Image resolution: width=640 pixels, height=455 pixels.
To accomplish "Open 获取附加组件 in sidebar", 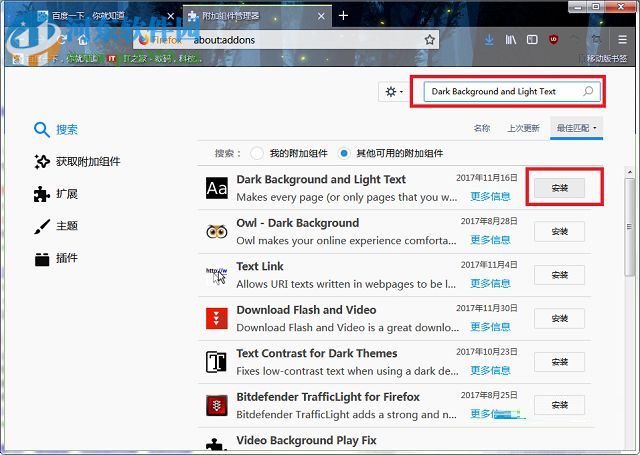I will (x=77, y=162).
